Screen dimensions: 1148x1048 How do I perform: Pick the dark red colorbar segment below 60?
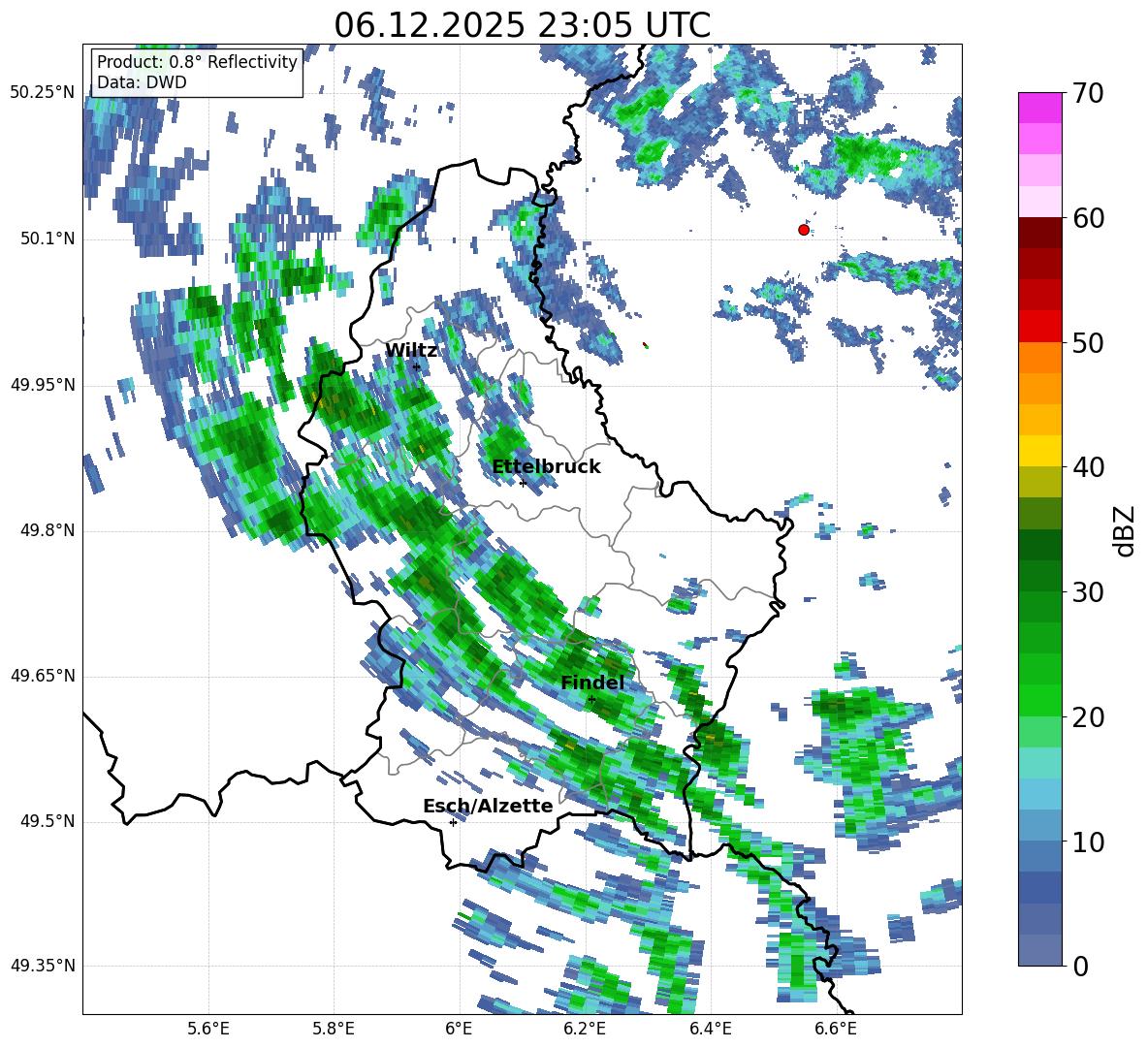(x=1039, y=233)
